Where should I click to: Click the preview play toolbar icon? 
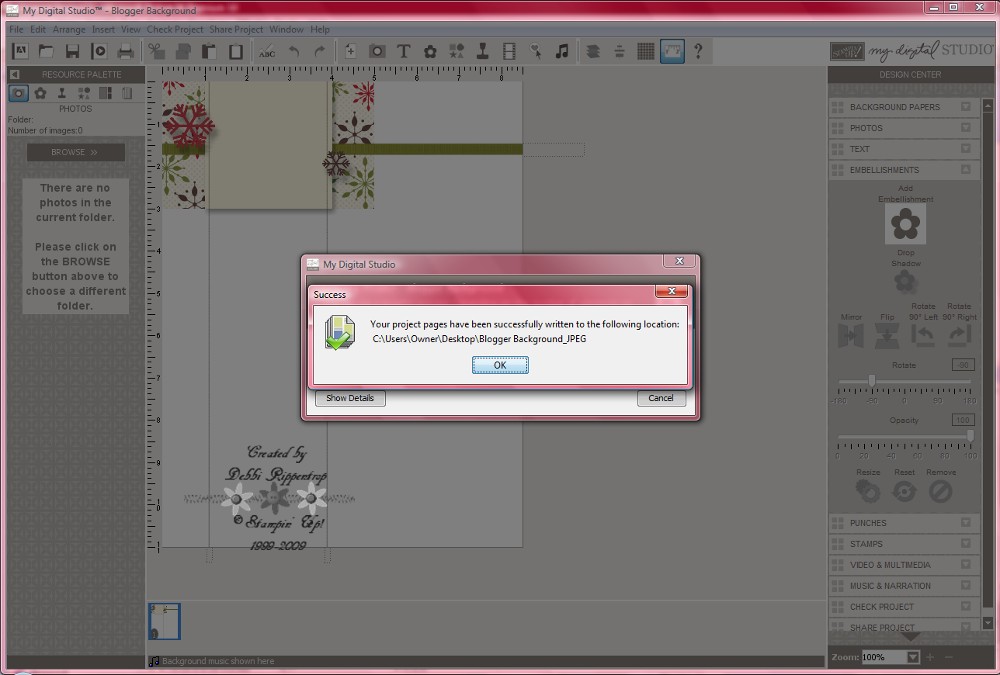[x=99, y=51]
